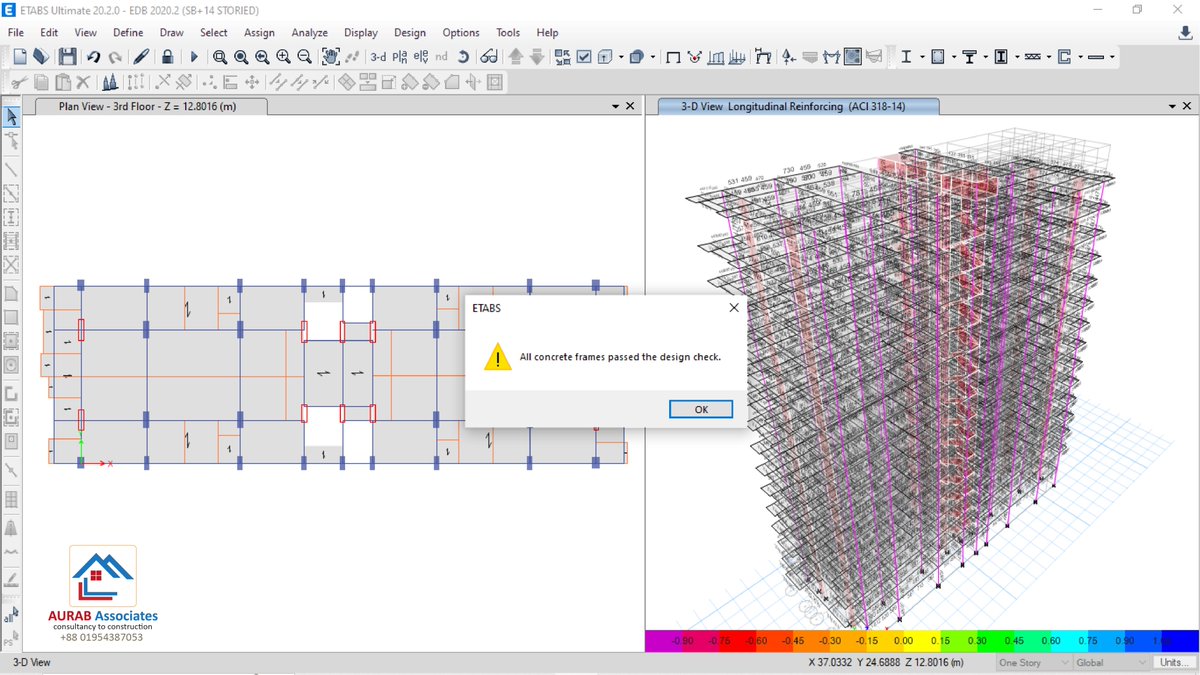Click Show Undeformed Shape frame icon
The image size is (1200, 675).
coord(673,57)
